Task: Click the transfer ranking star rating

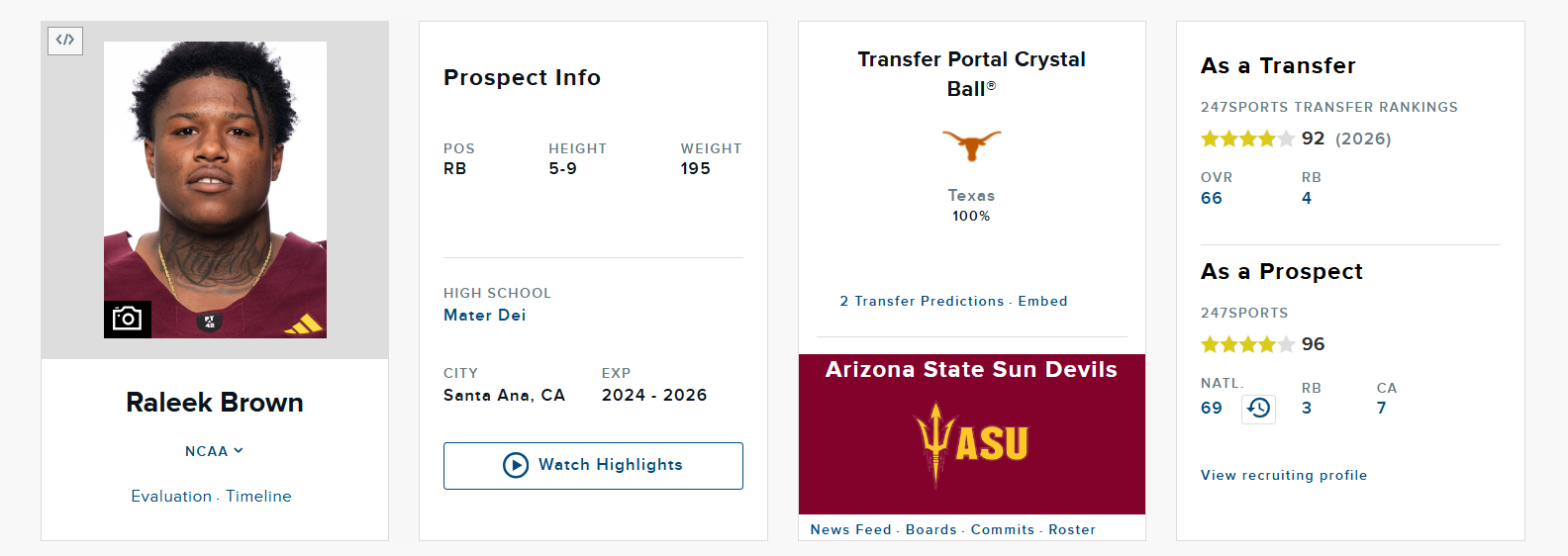Action: click(x=1247, y=139)
